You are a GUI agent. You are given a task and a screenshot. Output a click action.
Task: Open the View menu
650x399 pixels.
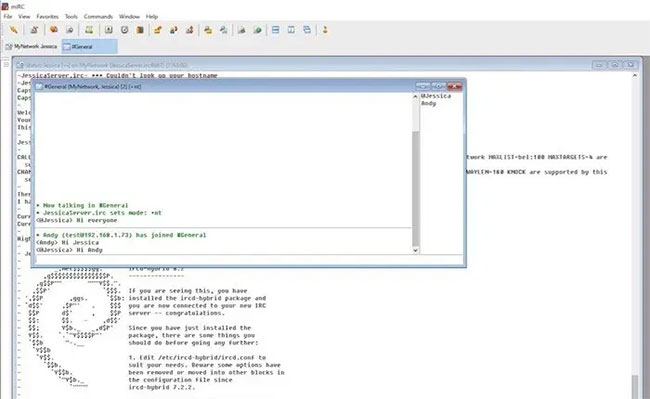24,17
